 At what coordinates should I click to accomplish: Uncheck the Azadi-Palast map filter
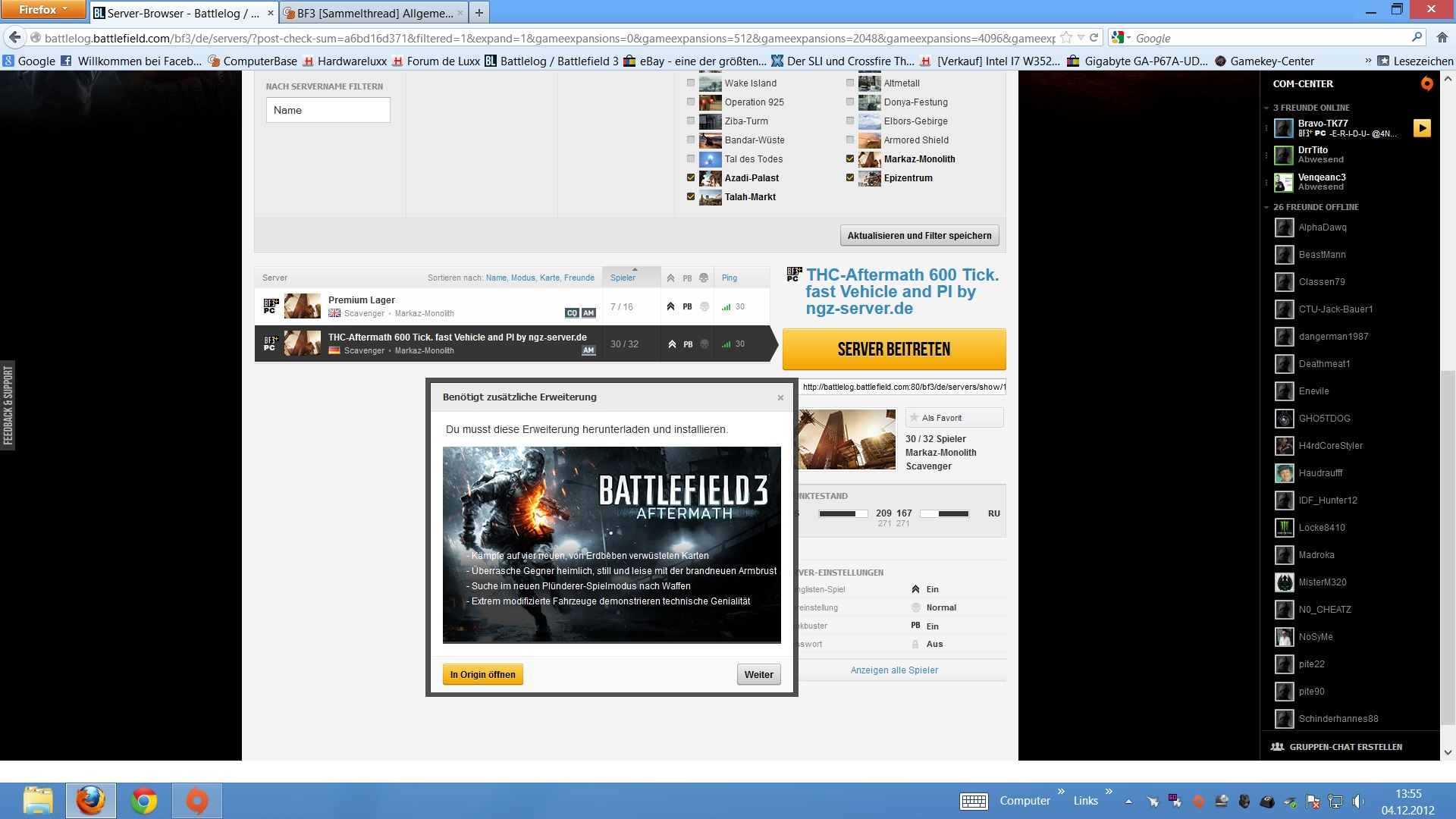click(691, 177)
